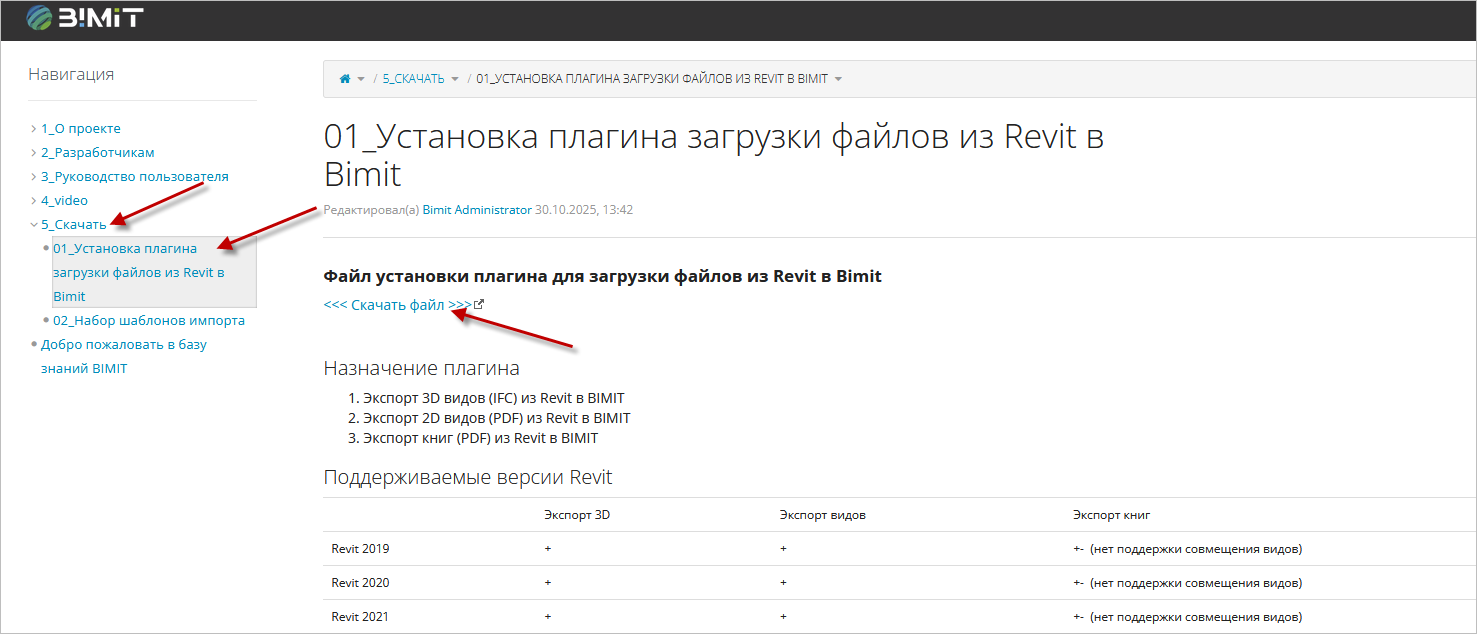Expand the 2_Разработчикам chevron in navigation
Viewport: 1477px width, 634px height.
33,153
